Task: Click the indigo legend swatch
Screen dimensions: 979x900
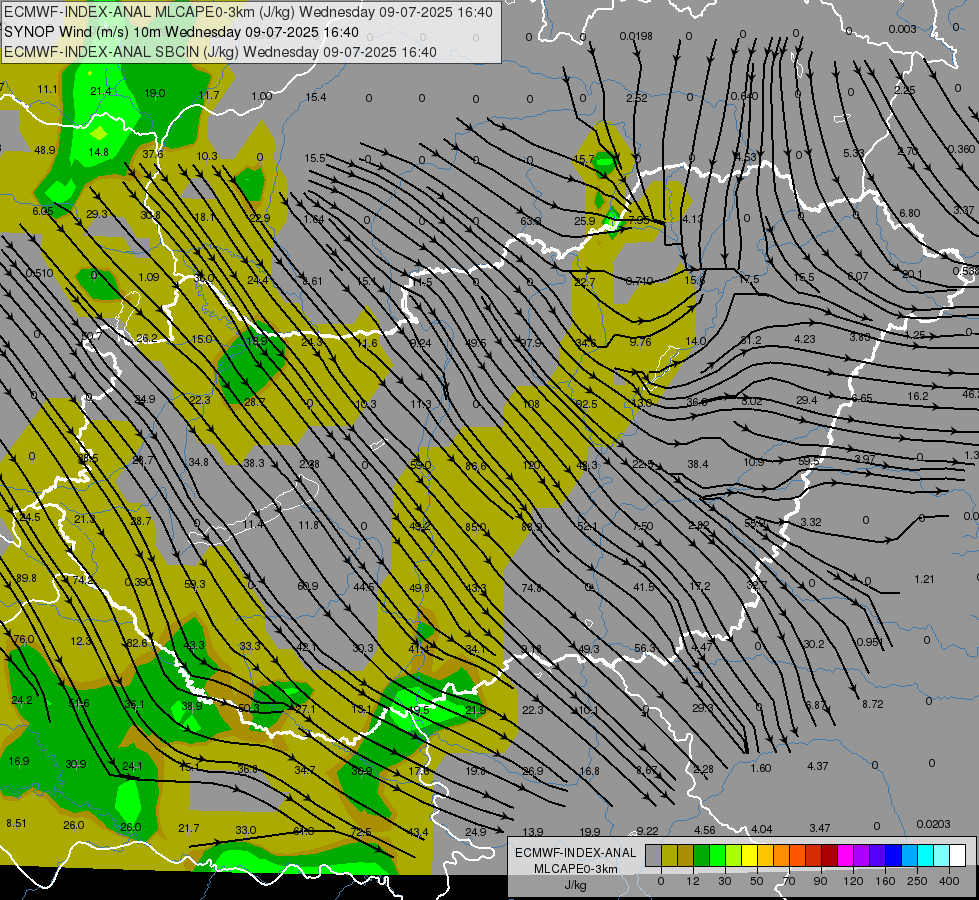Action: (878, 855)
